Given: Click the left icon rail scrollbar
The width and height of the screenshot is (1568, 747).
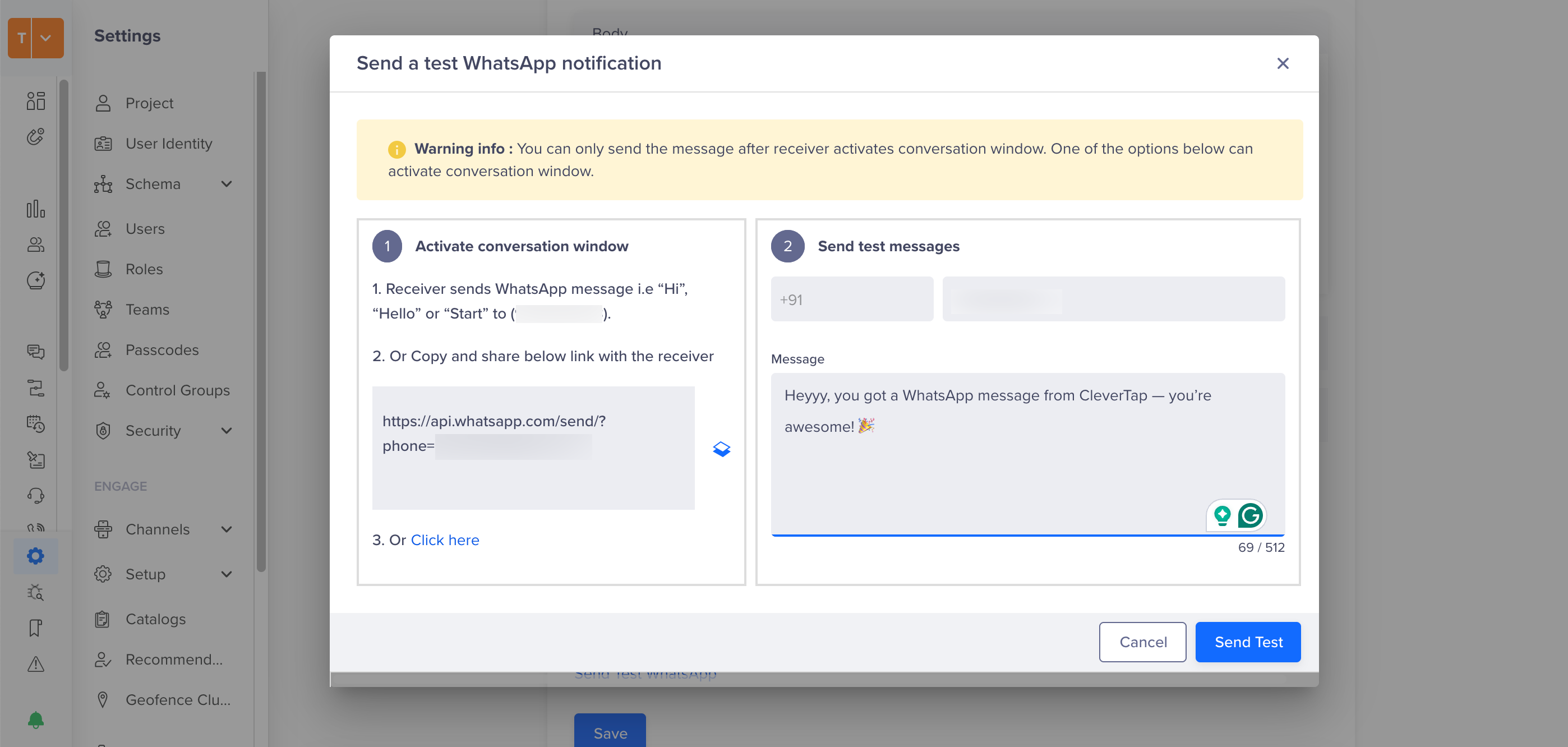Looking at the screenshot, I should click(63, 225).
